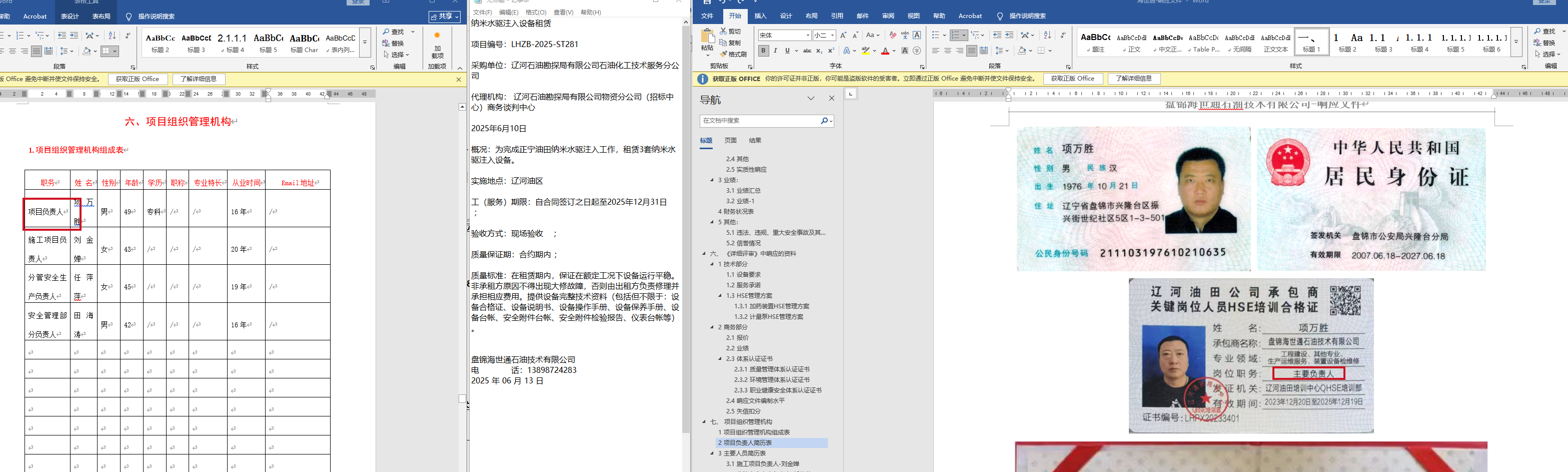Screen dimensions: 1568x472
Task: Clear all formatting in right Word ribbon
Action: (x=892, y=36)
